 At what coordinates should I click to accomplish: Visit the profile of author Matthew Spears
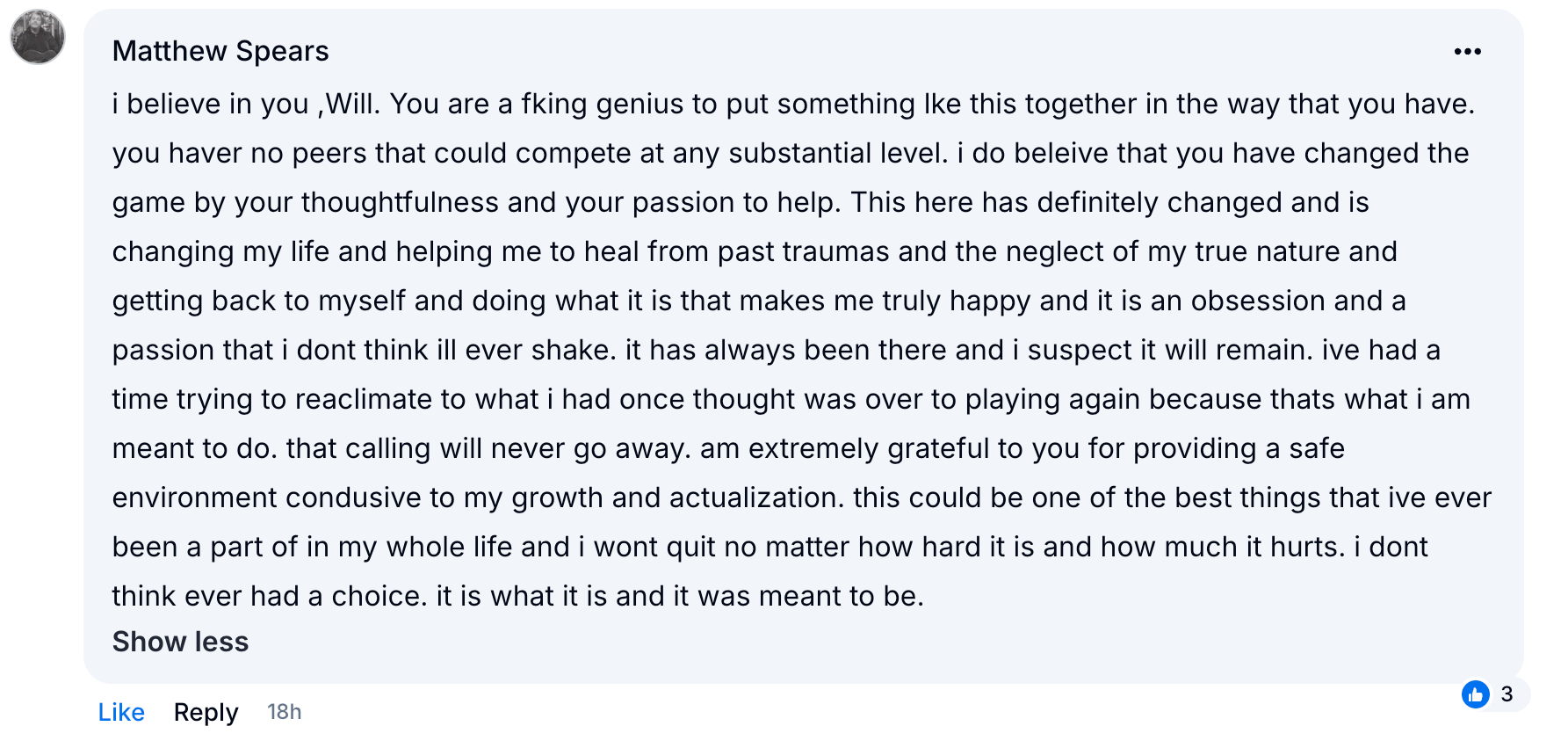pyautogui.click(x=220, y=51)
